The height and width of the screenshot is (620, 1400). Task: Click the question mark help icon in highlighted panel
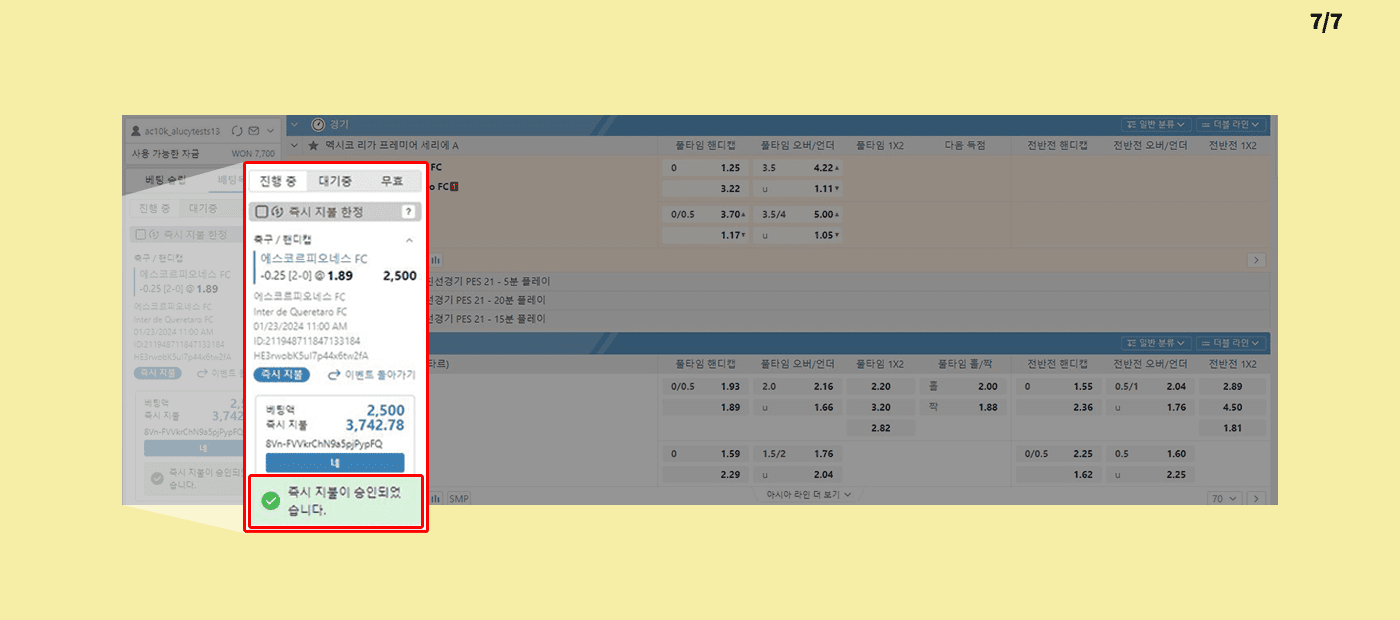pyautogui.click(x=408, y=212)
